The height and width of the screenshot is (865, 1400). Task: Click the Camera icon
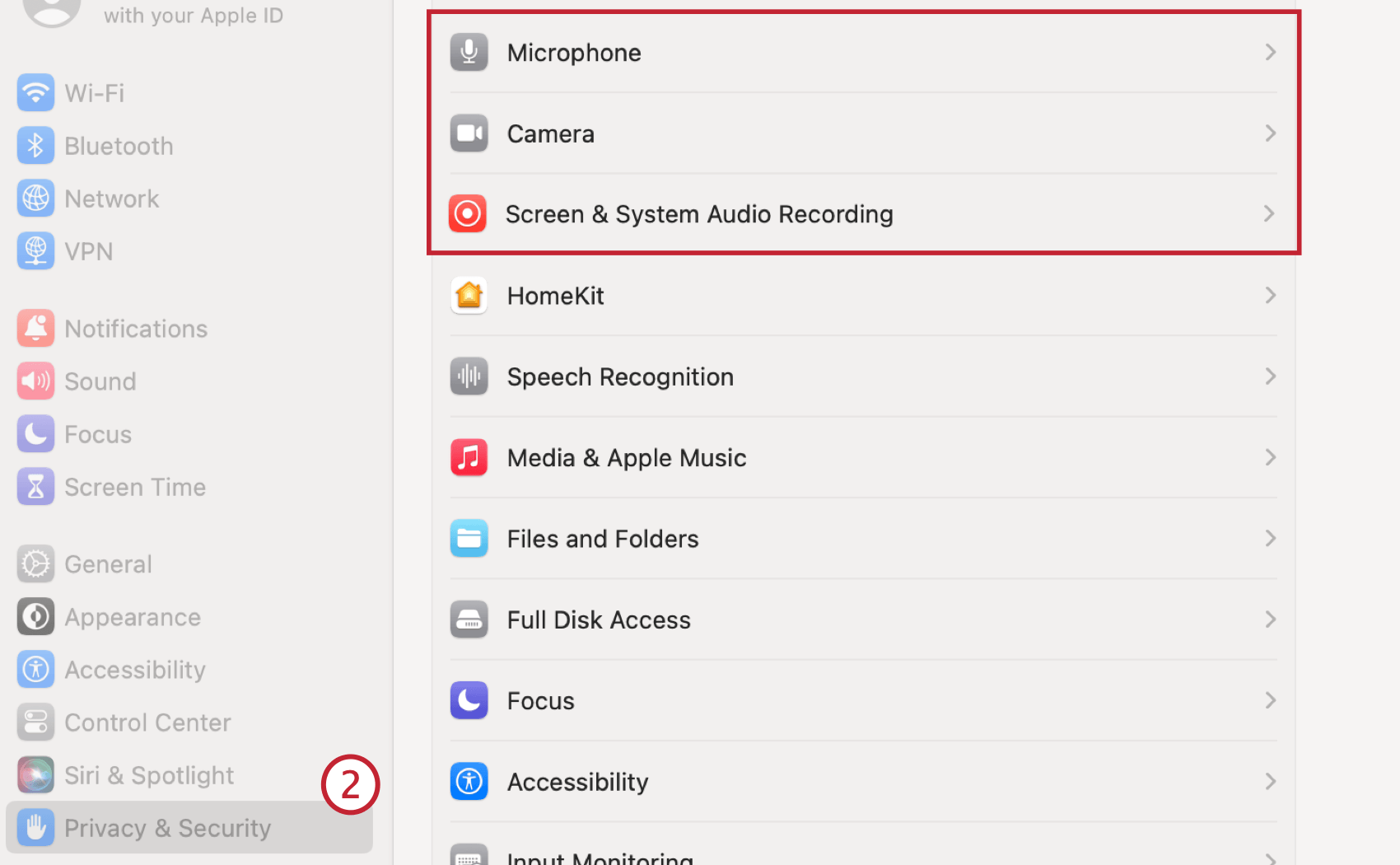coord(469,133)
